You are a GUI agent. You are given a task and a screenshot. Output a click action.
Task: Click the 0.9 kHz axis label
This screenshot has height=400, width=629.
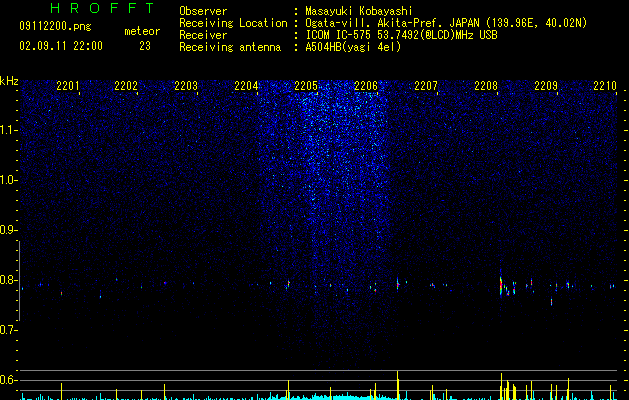click(8, 230)
